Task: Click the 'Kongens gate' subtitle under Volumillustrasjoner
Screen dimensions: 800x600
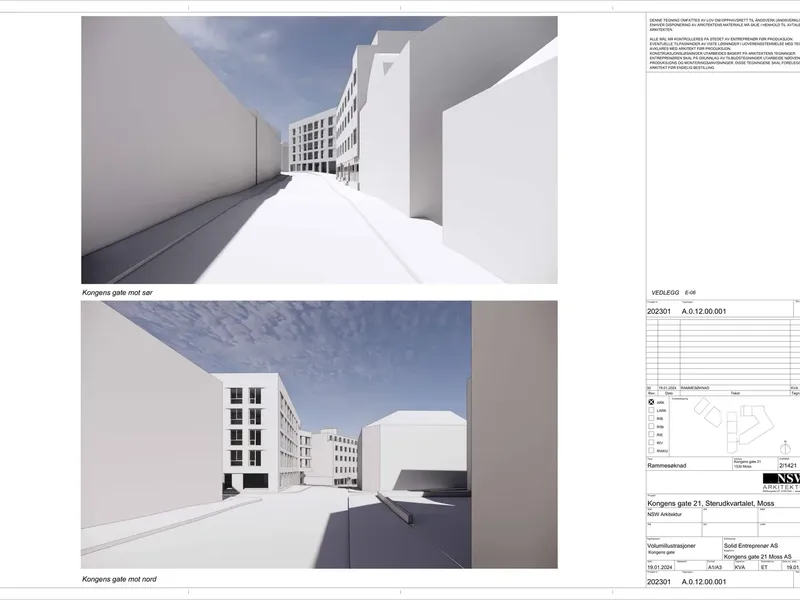Action: click(661, 553)
